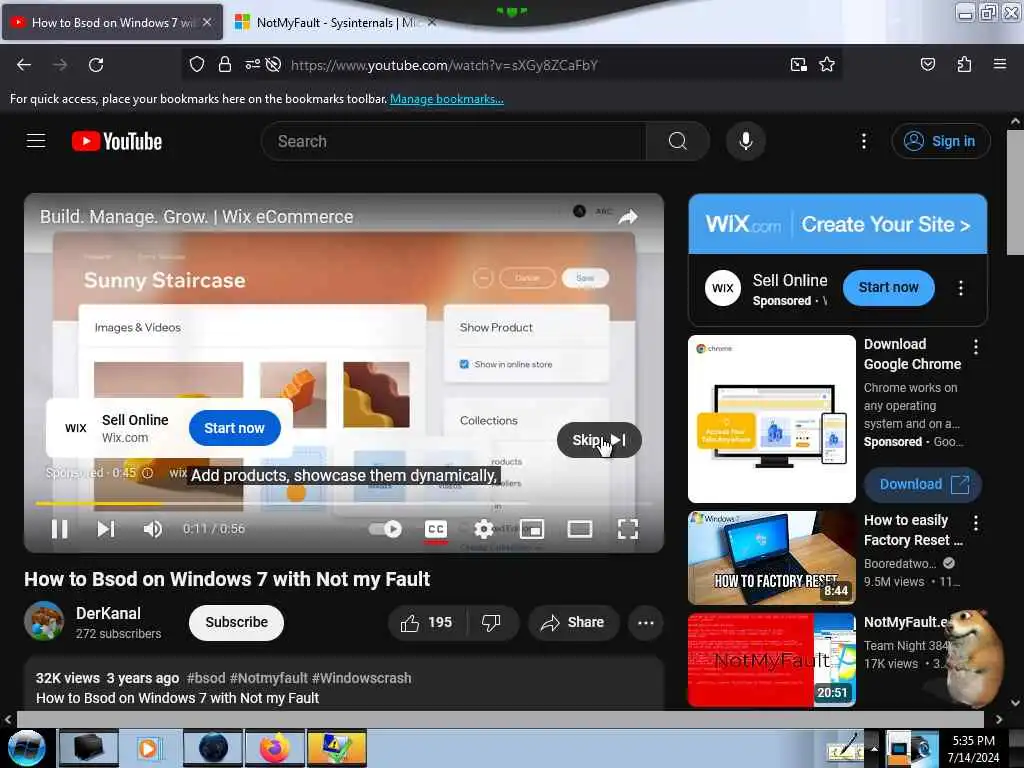Click the ad share arrow icon
Image resolution: width=1024 pixels, height=768 pixels.
click(628, 217)
